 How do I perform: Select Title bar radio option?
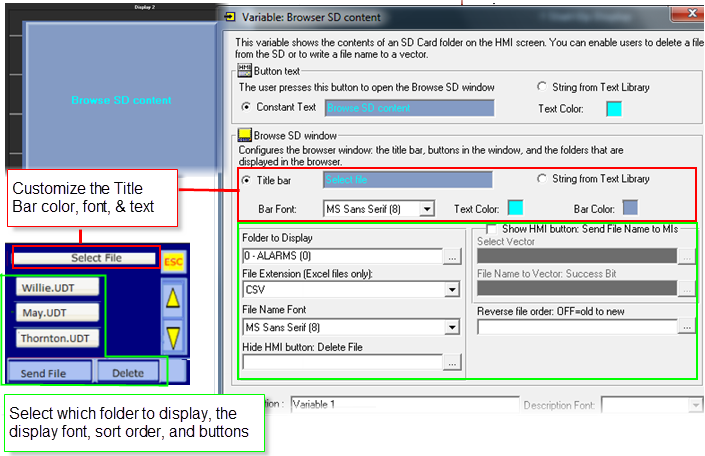pyautogui.click(x=247, y=180)
